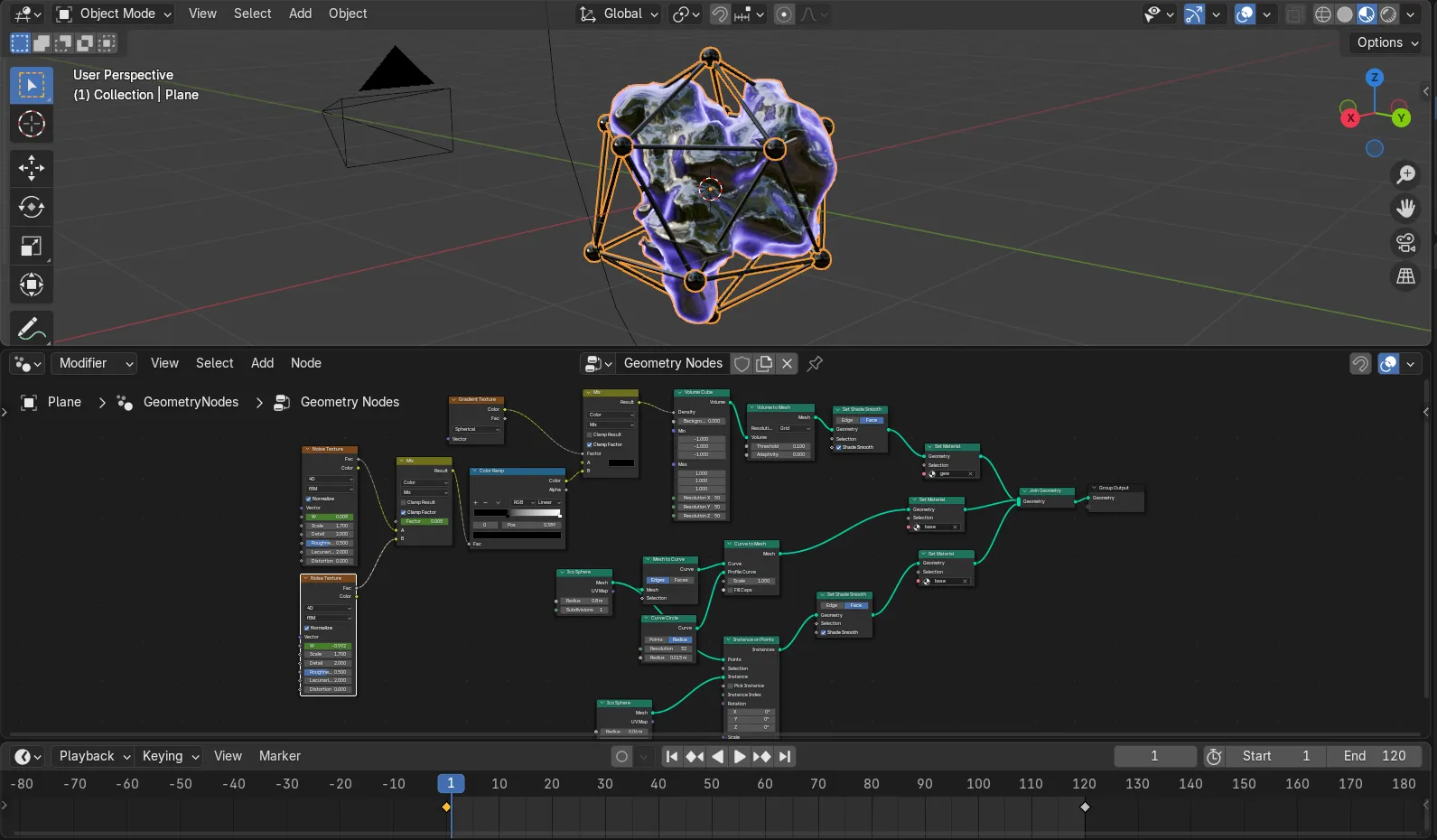Activate the 3D Cursor tool
1437x840 pixels.
(x=31, y=124)
